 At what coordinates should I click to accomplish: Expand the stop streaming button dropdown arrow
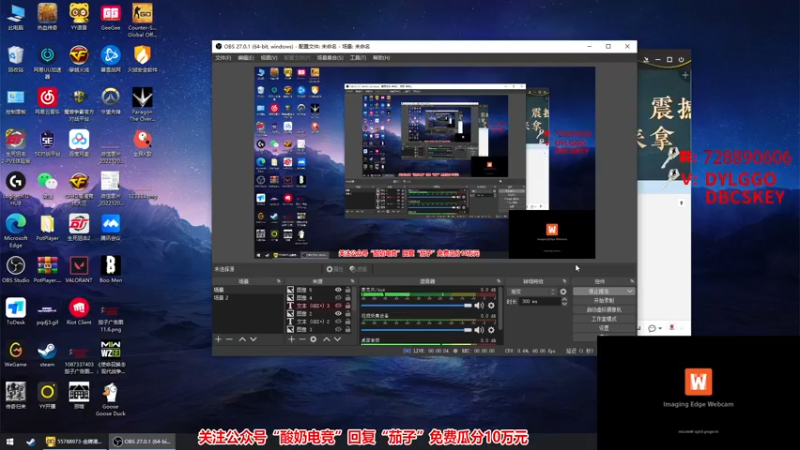point(630,291)
